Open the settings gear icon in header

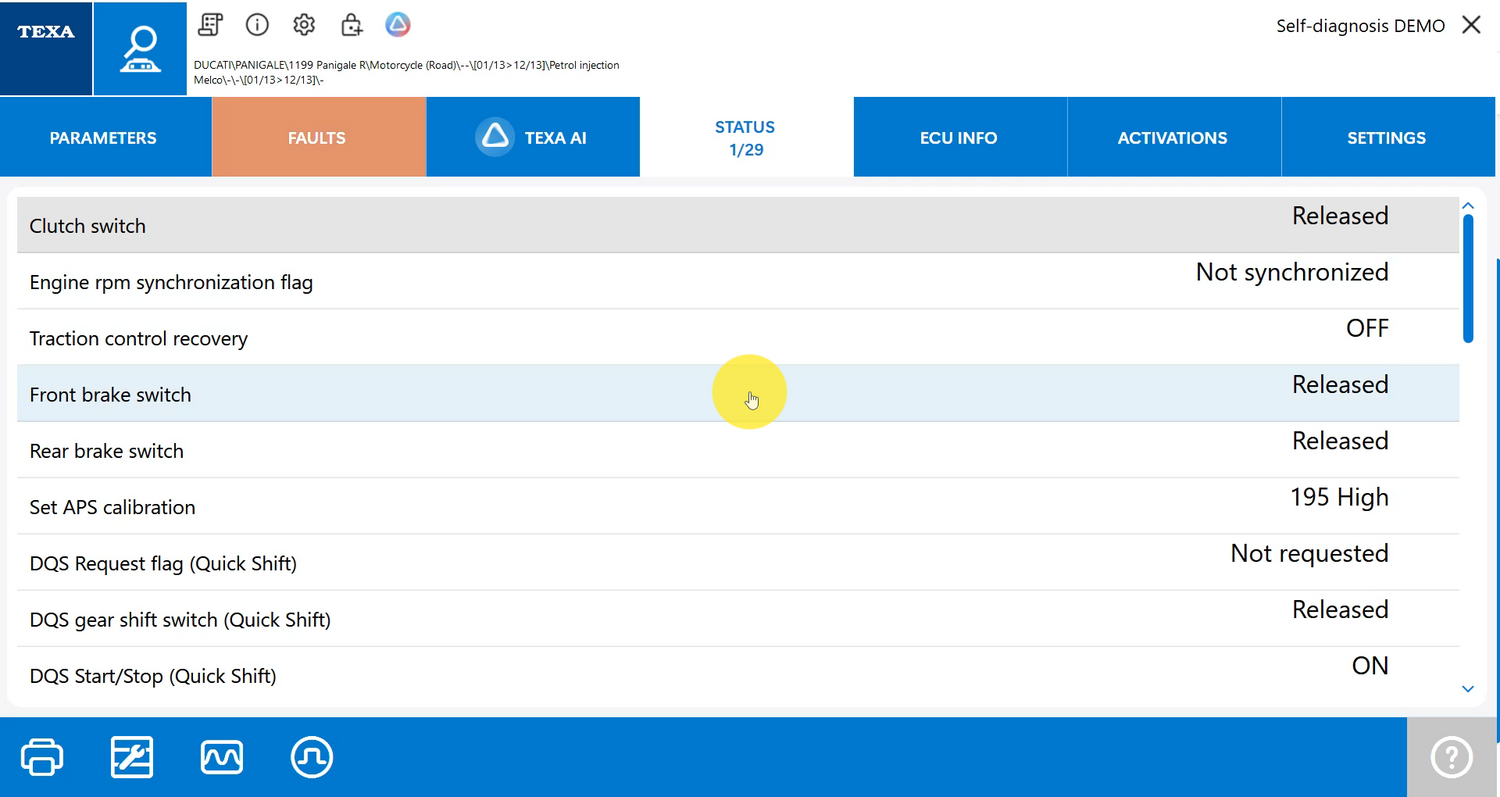click(x=304, y=25)
